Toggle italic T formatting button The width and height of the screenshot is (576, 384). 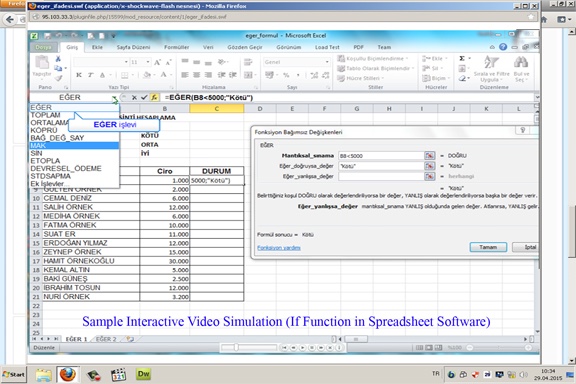90,75
